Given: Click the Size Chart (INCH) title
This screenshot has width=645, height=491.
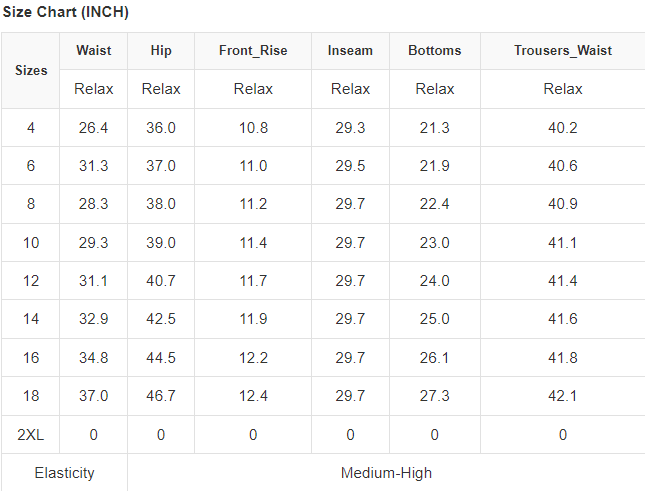Looking at the screenshot, I should click(x=66, y=13).
